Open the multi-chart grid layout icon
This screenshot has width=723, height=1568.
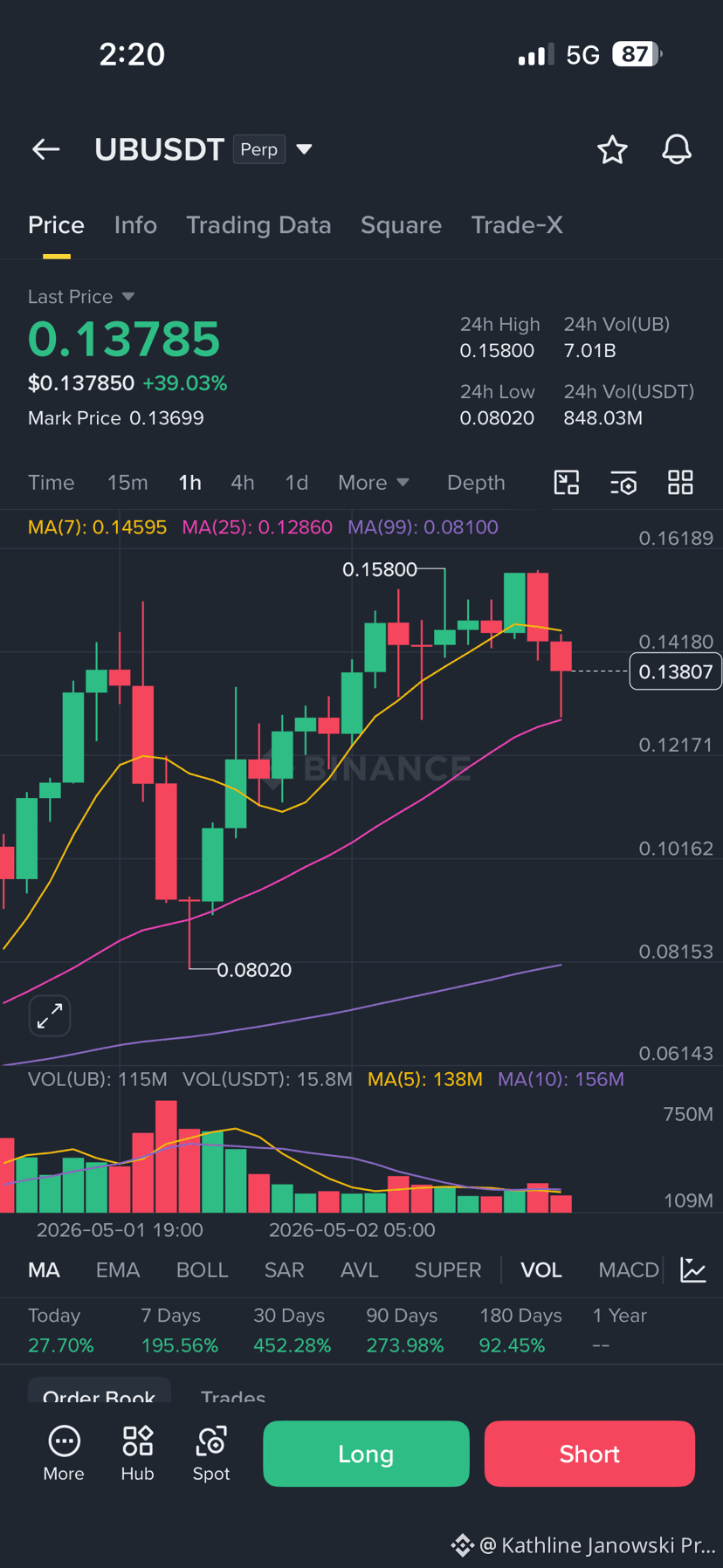tap(680, 482)
